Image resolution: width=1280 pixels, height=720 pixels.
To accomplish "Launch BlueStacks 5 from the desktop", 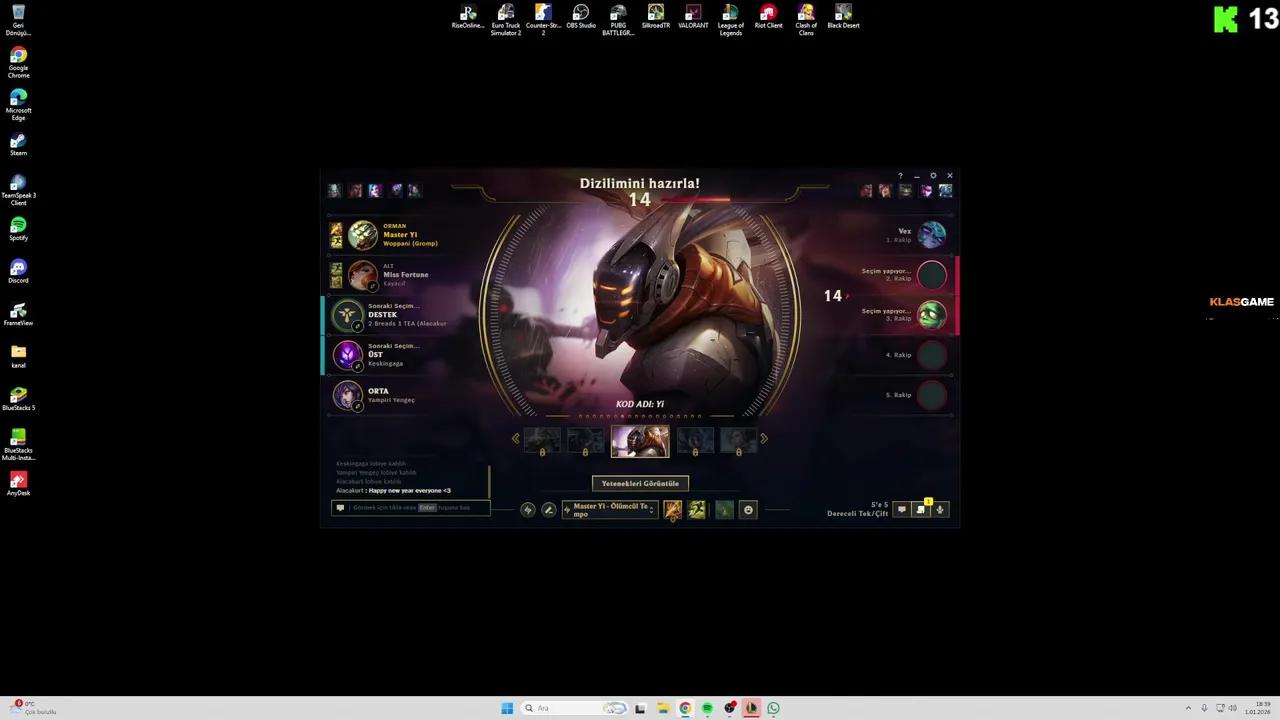I will tap(18, 399).
